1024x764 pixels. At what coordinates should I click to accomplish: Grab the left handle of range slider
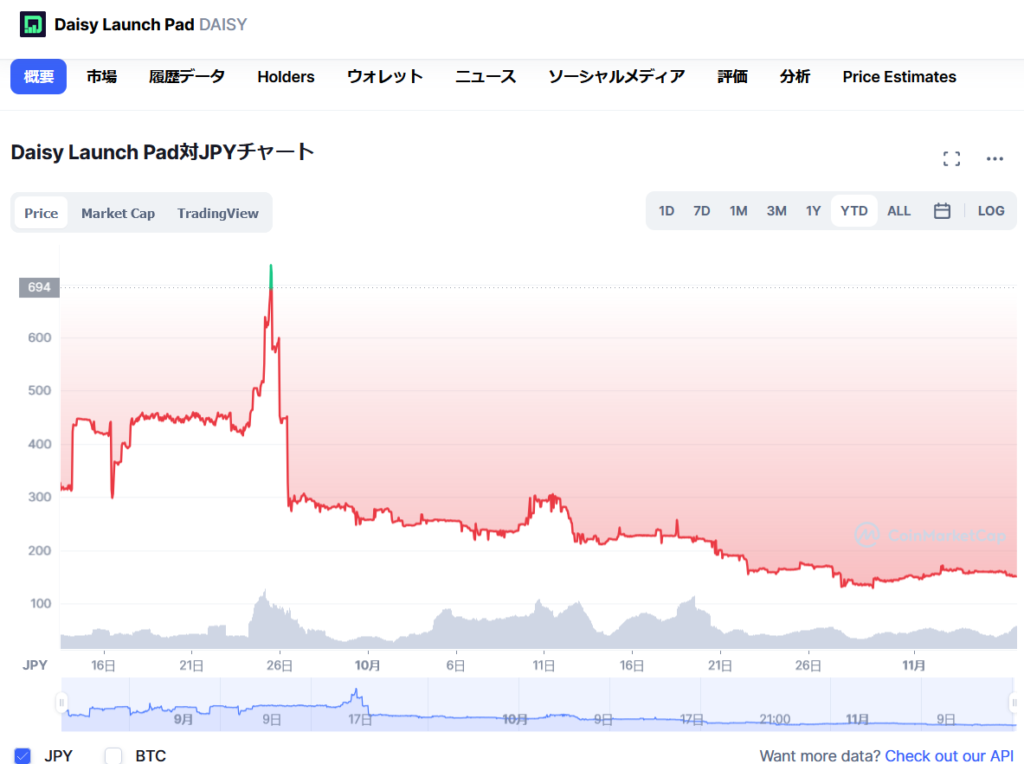[x=62, y=702]
